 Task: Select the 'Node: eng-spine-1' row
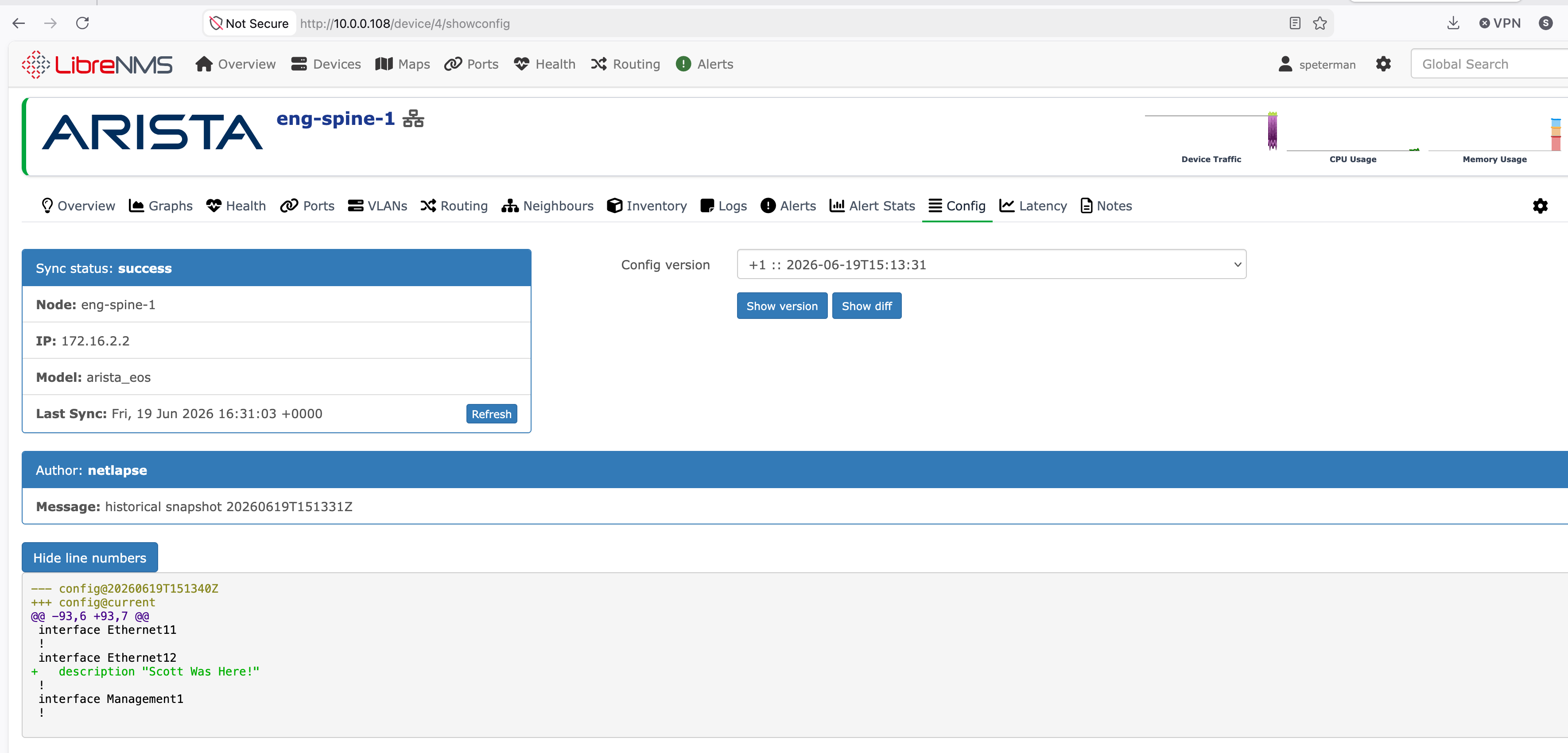(x=276, y=304)
